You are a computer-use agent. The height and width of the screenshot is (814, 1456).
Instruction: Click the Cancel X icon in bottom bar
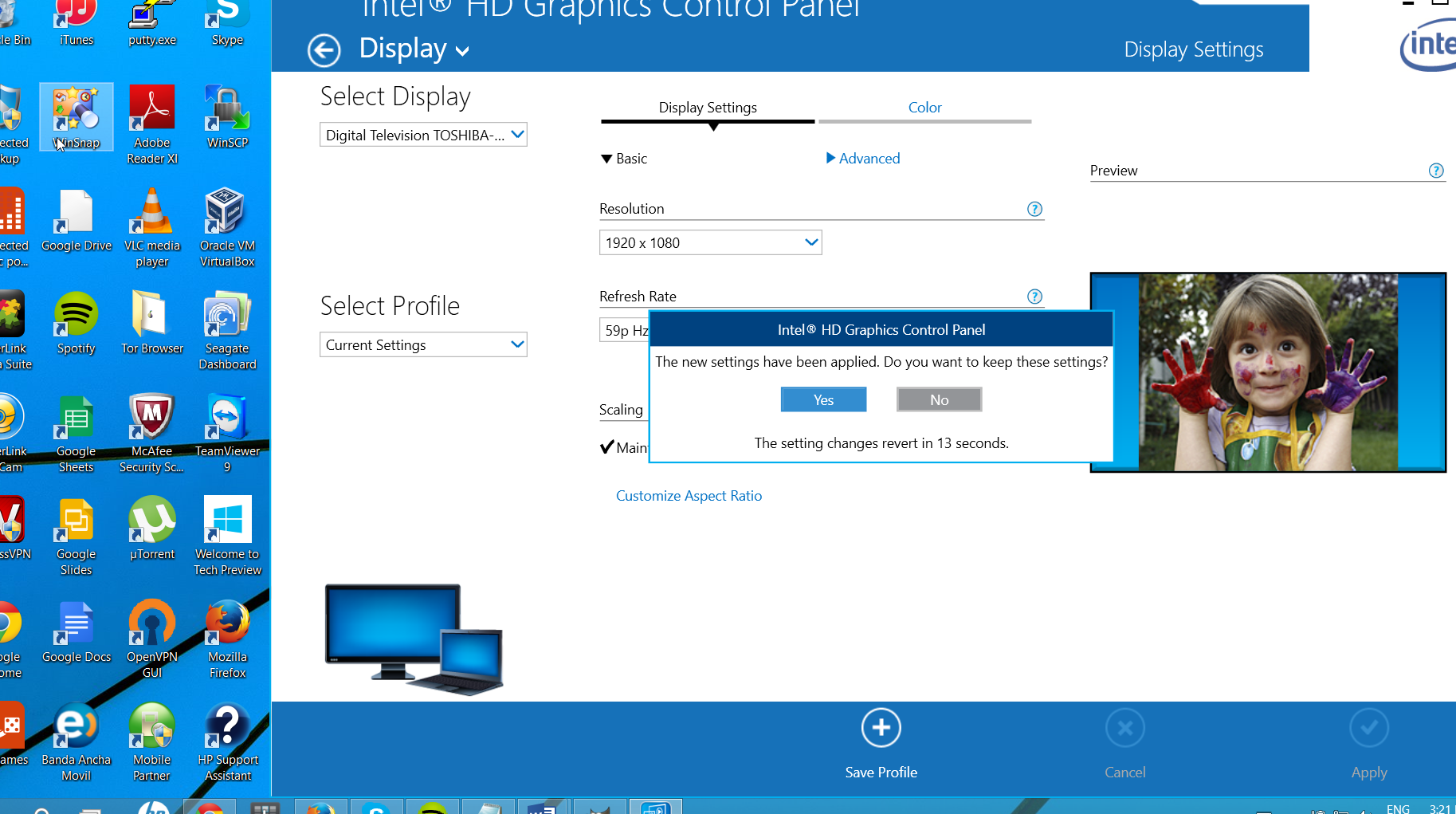pyautogui.click(x=1125, y=728)
